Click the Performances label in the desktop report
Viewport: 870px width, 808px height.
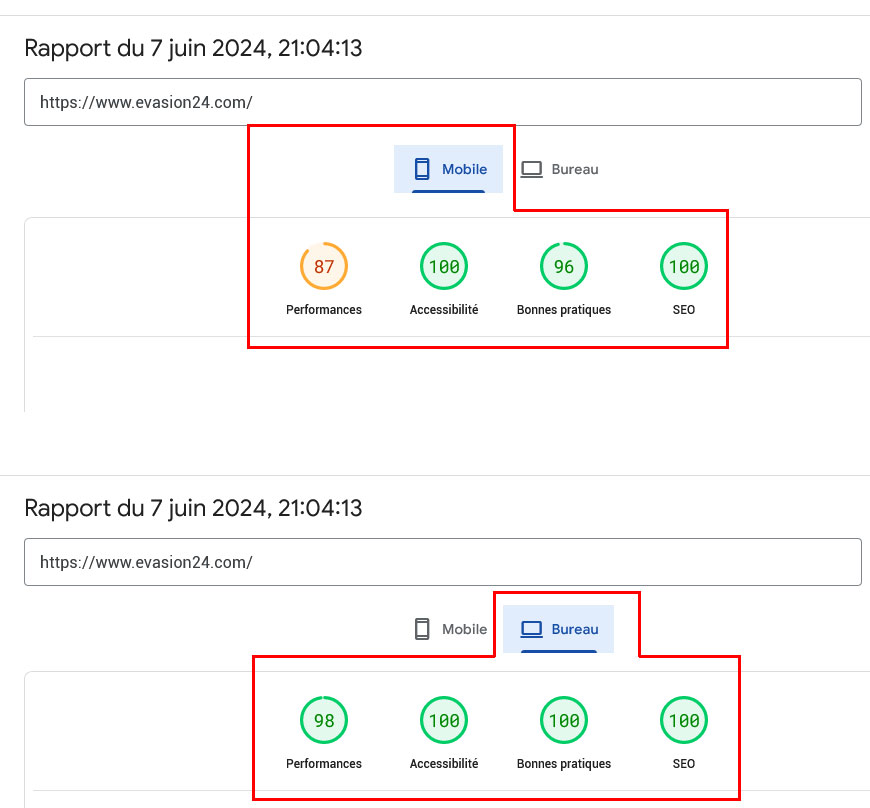point(324,764)
